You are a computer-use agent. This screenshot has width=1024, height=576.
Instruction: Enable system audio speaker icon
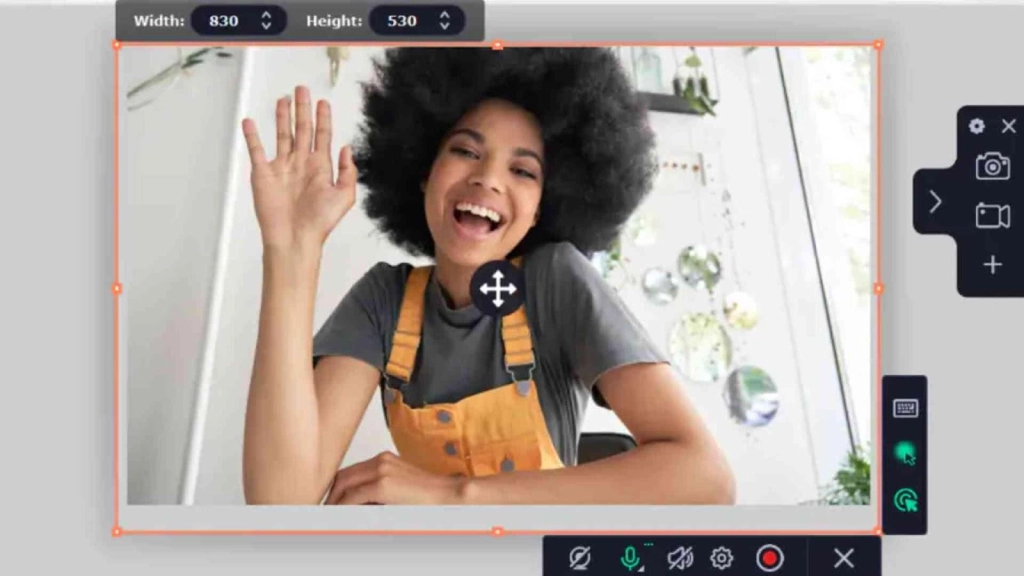coord(680,558)
